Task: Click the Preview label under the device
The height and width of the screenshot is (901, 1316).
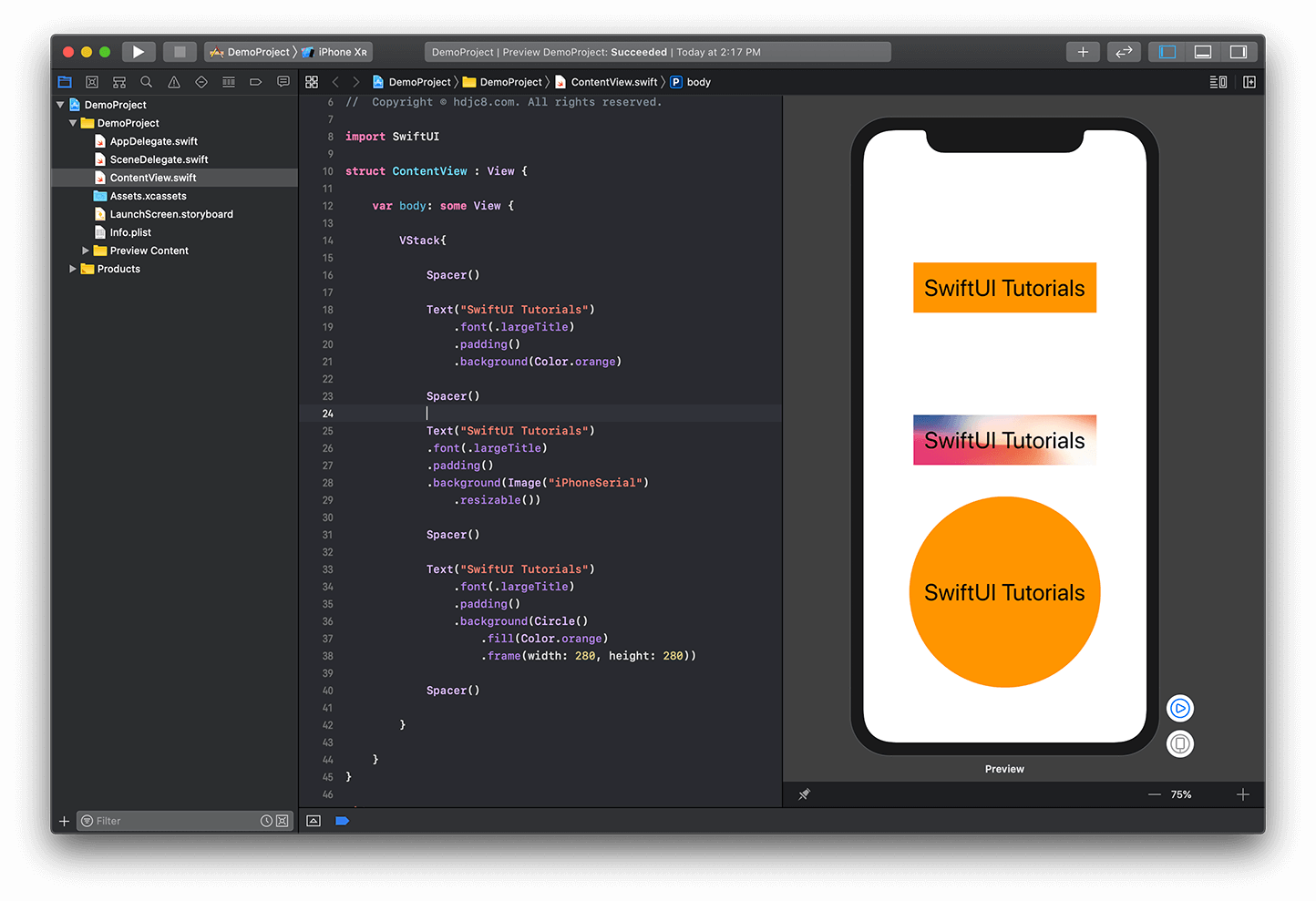Action: coord(1004,769)
